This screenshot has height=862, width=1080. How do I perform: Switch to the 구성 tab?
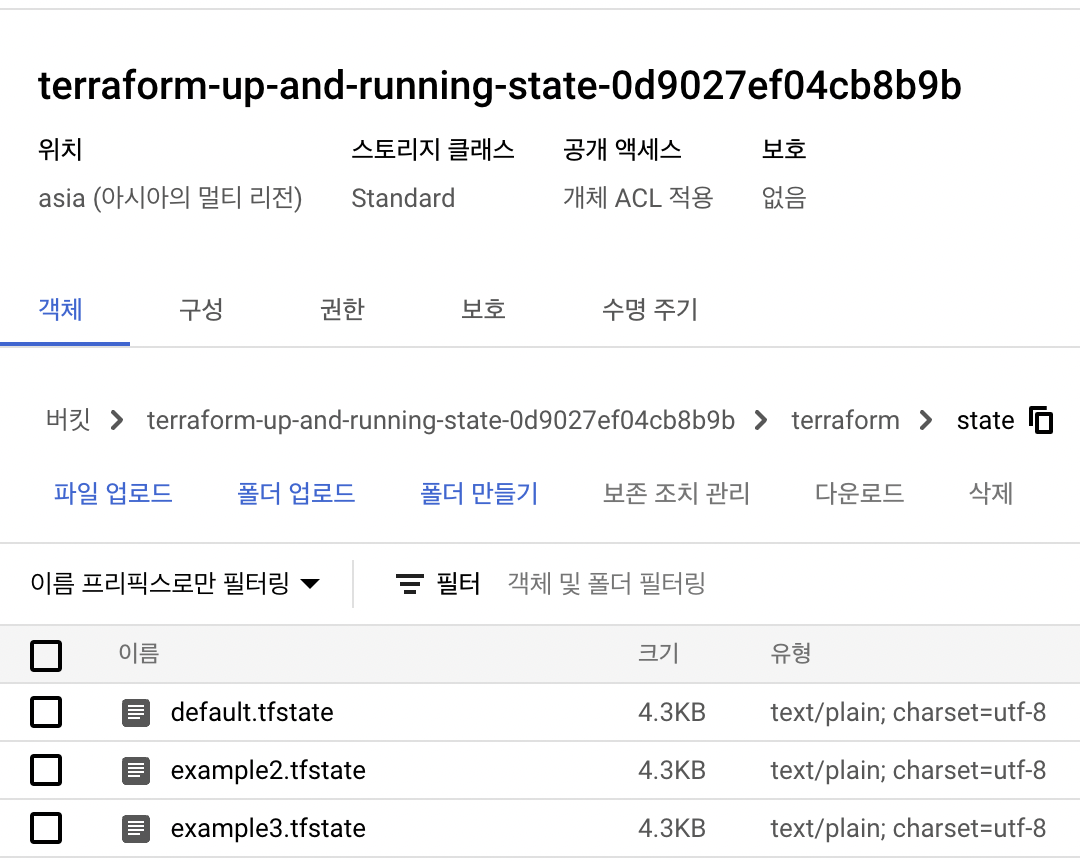201,309
